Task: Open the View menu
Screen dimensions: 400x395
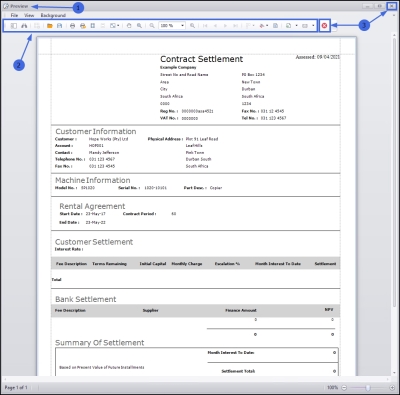Action: pos(29,15)
